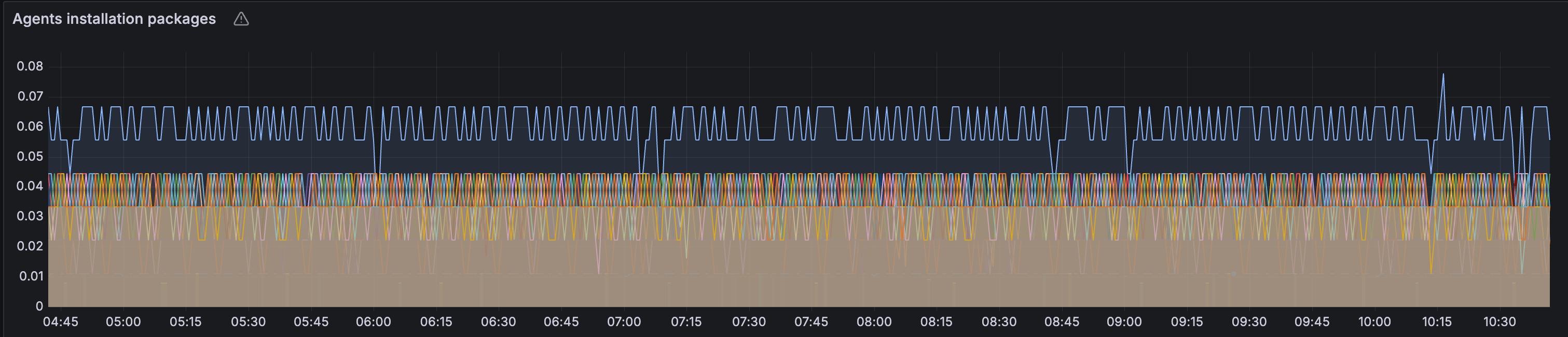The image size is (1568, 337).
Task: Click the blue series spike near 10:15
Action: click(x=1442, y=75)
